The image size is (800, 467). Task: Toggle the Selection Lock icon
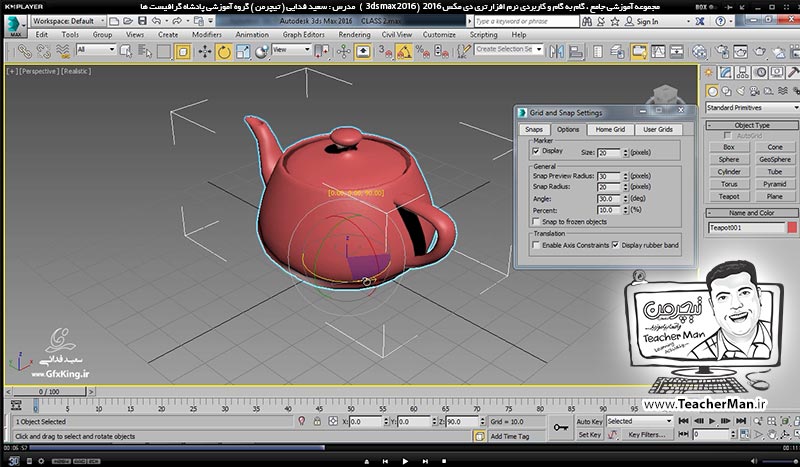tap(317, 421)
